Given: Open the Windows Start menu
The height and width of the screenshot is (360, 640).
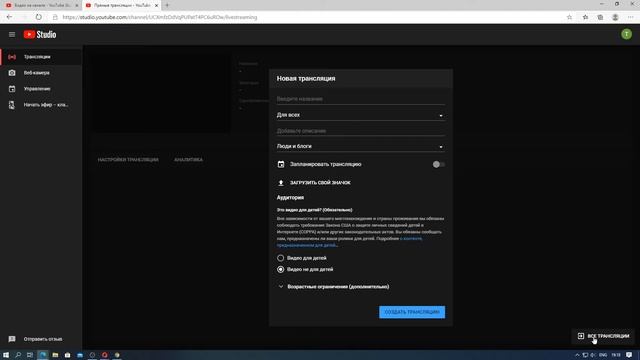Looking at the screenshot, I should pos(6,355).
